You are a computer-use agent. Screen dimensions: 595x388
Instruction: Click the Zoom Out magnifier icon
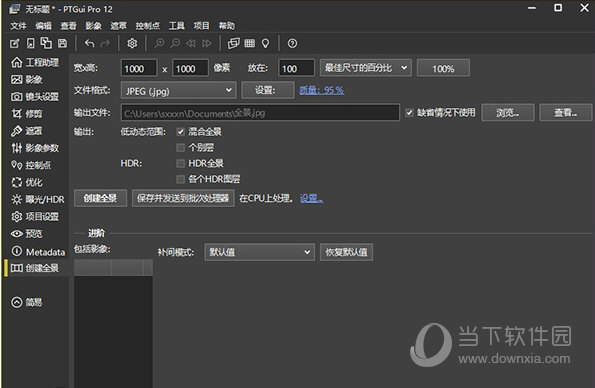[x=175, y=43]
